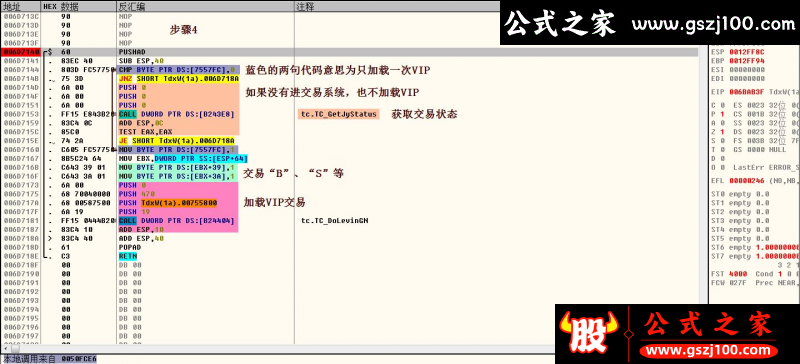Select the MOV EBX,DWORD PTR SS:[ESP+64] line
The image size is (800, 364).
click(183, 158)
